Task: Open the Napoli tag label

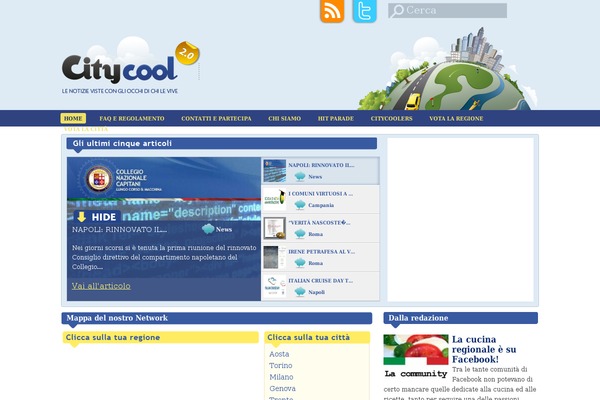Action: 316,292
